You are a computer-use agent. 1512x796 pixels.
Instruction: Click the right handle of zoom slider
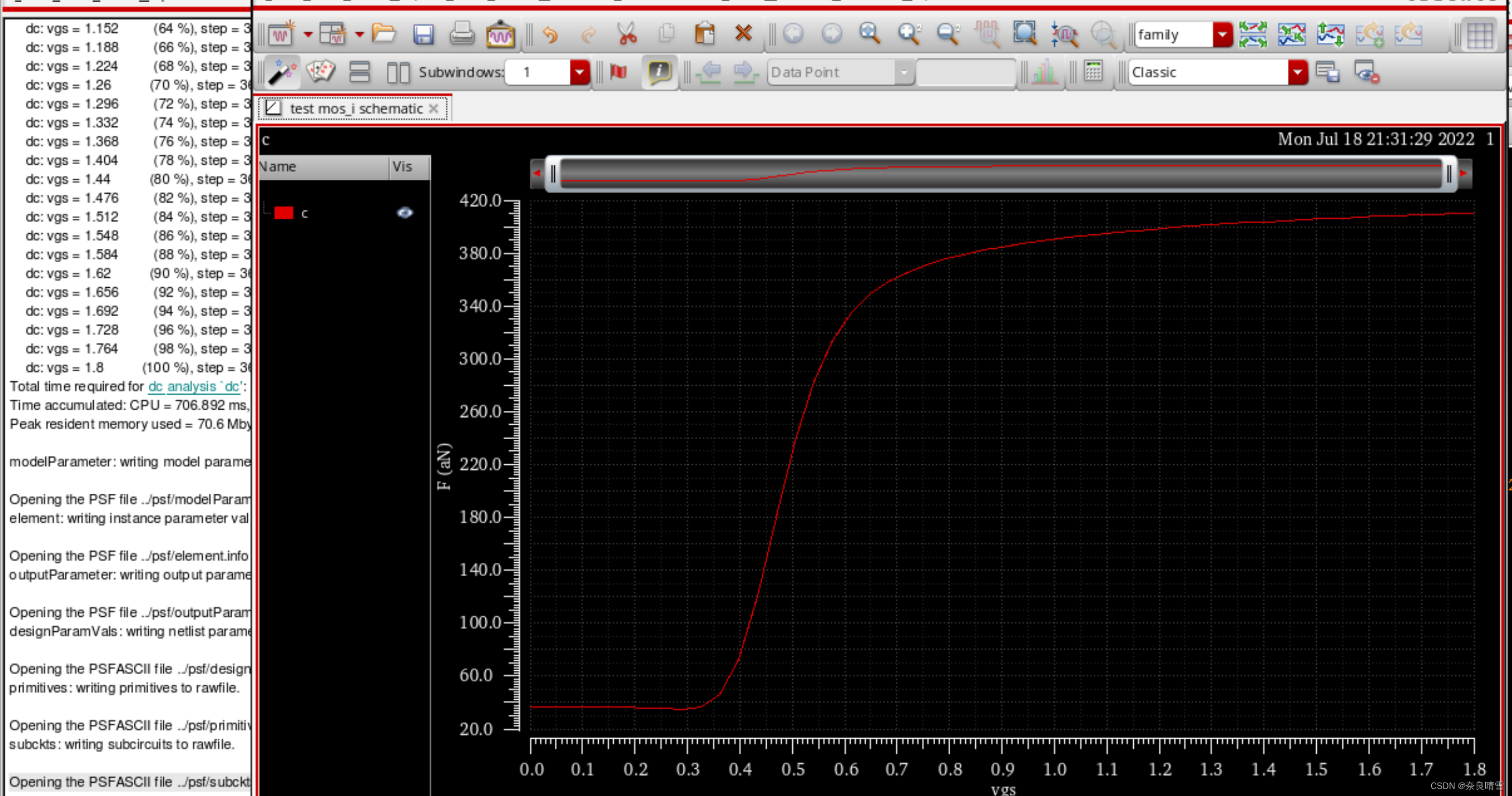click(1449, 174)
